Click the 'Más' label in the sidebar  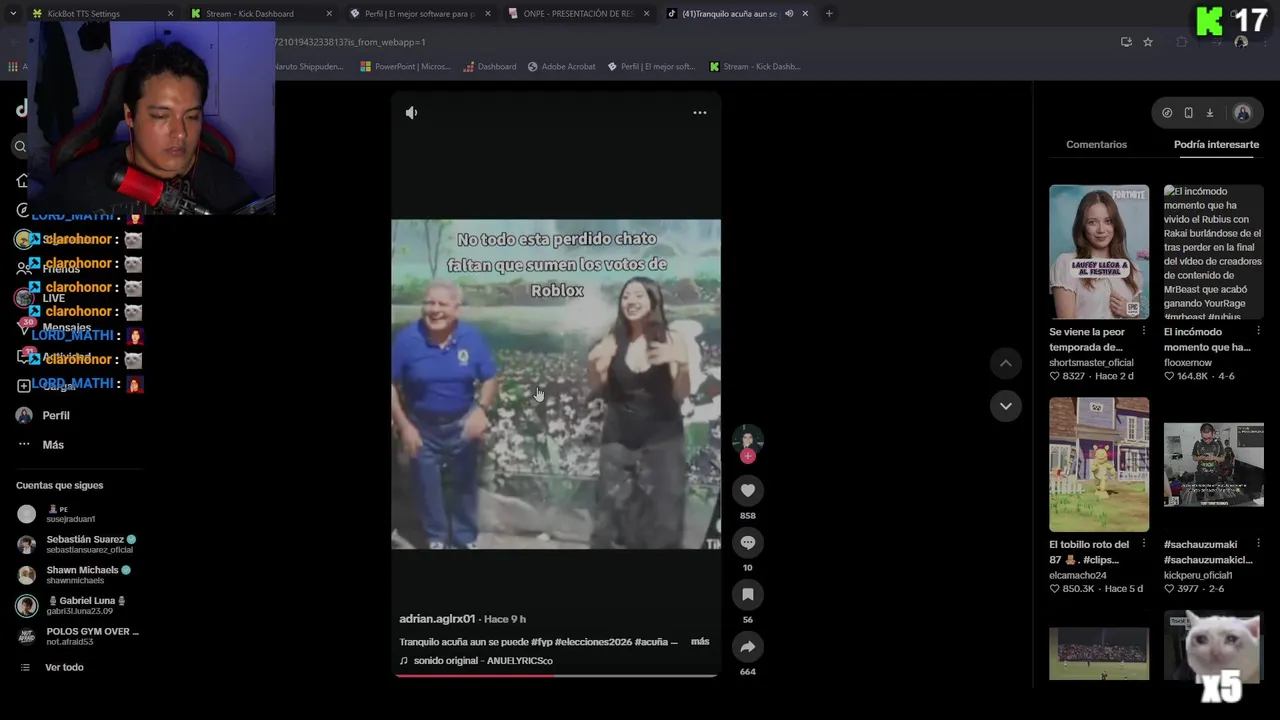[53, 444]
